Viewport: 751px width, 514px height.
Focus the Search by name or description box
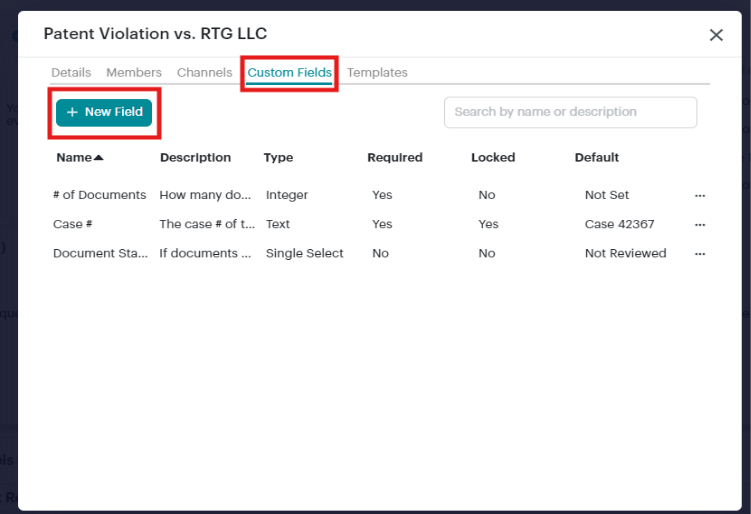570,112
